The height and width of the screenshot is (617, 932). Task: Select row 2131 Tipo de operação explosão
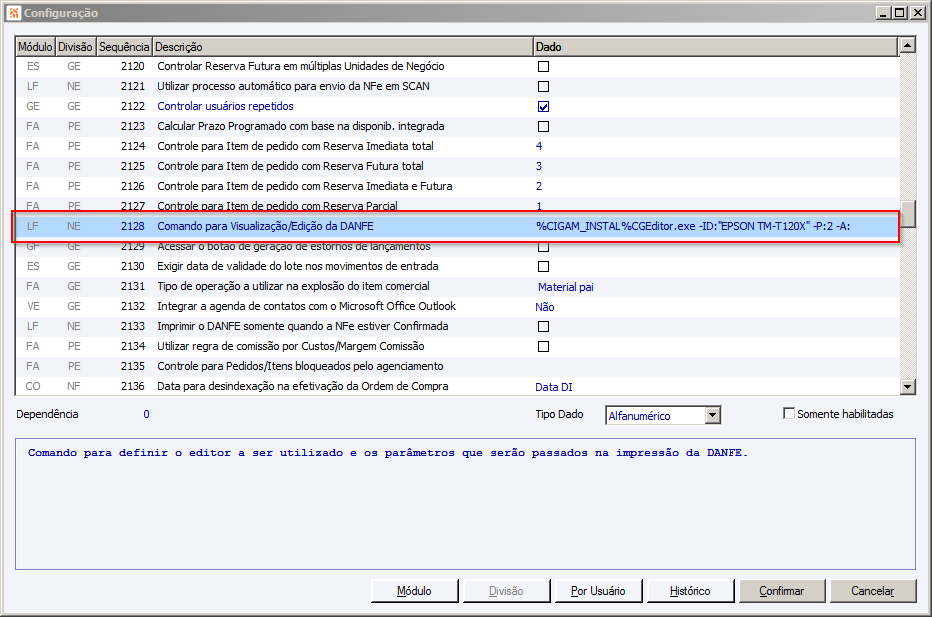tap(456, 287)
